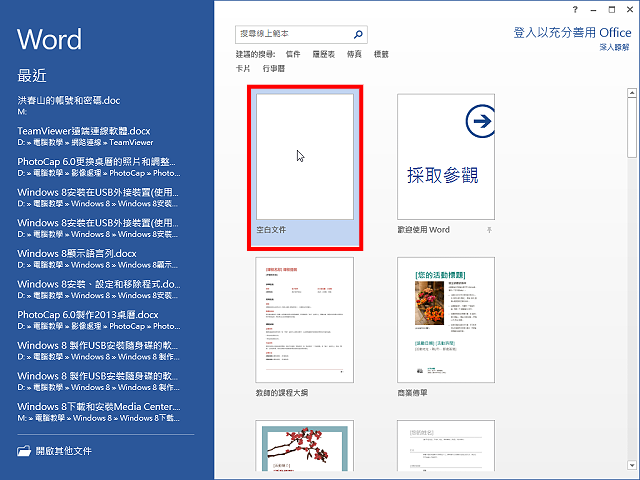Click the magnifier search icon in template search
The height and width of the screenshot is (480, 640).
point(358,34)
